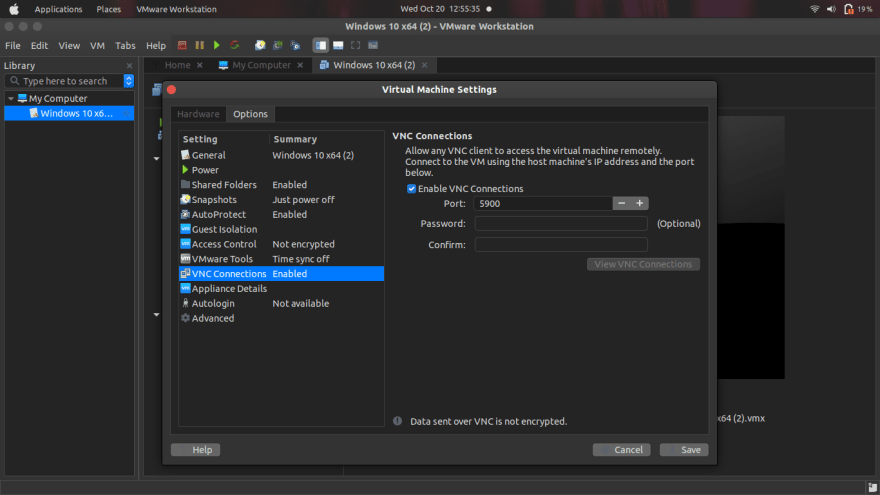Image resolution: width=880 pixels, height=495 pixels.
Task: Open the File menu
Action: [12, 45]
